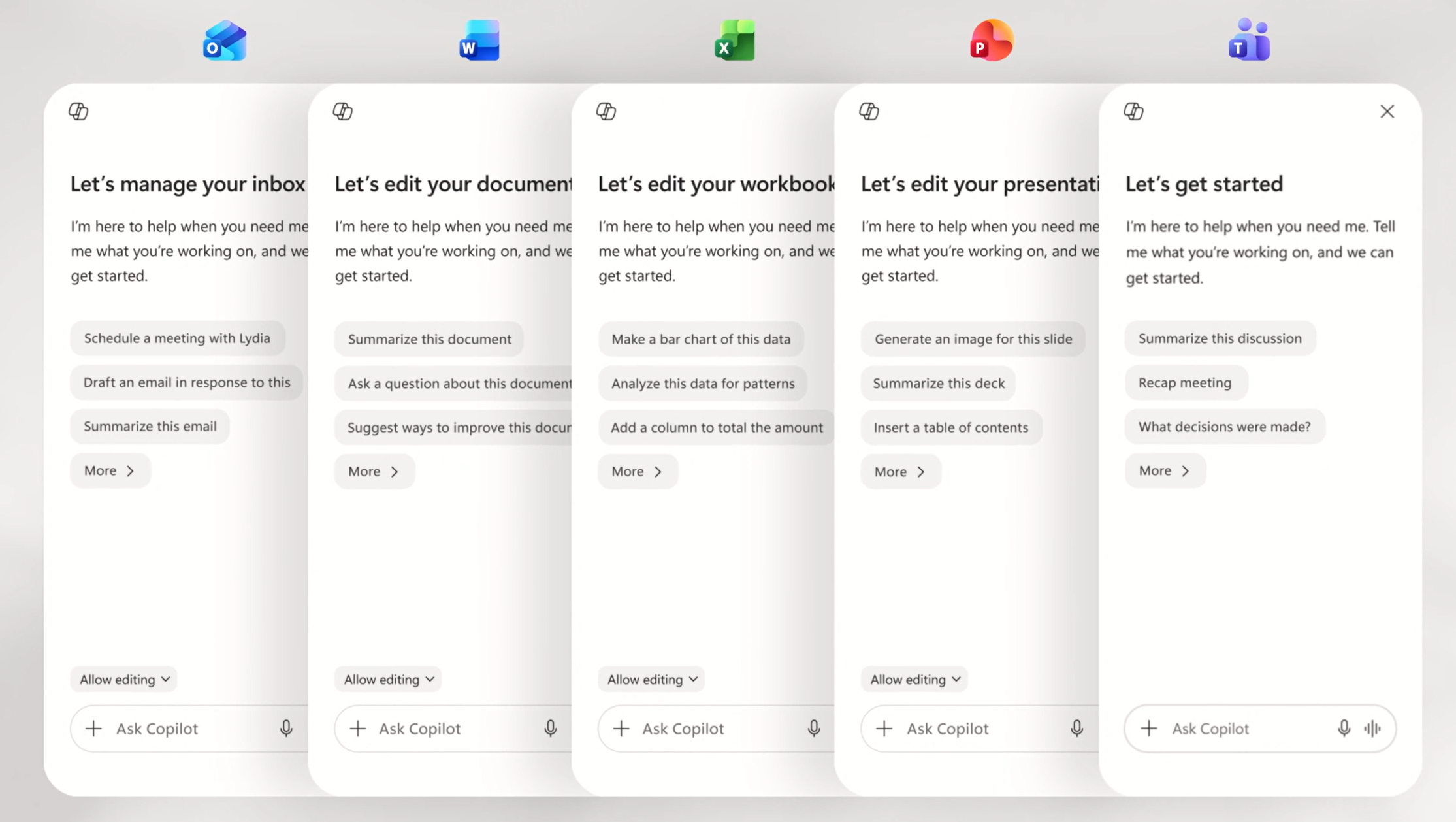Screen dimensions: 1456x822
Task: Click the heading 'Let's get started'
Action: (1204, 184)
